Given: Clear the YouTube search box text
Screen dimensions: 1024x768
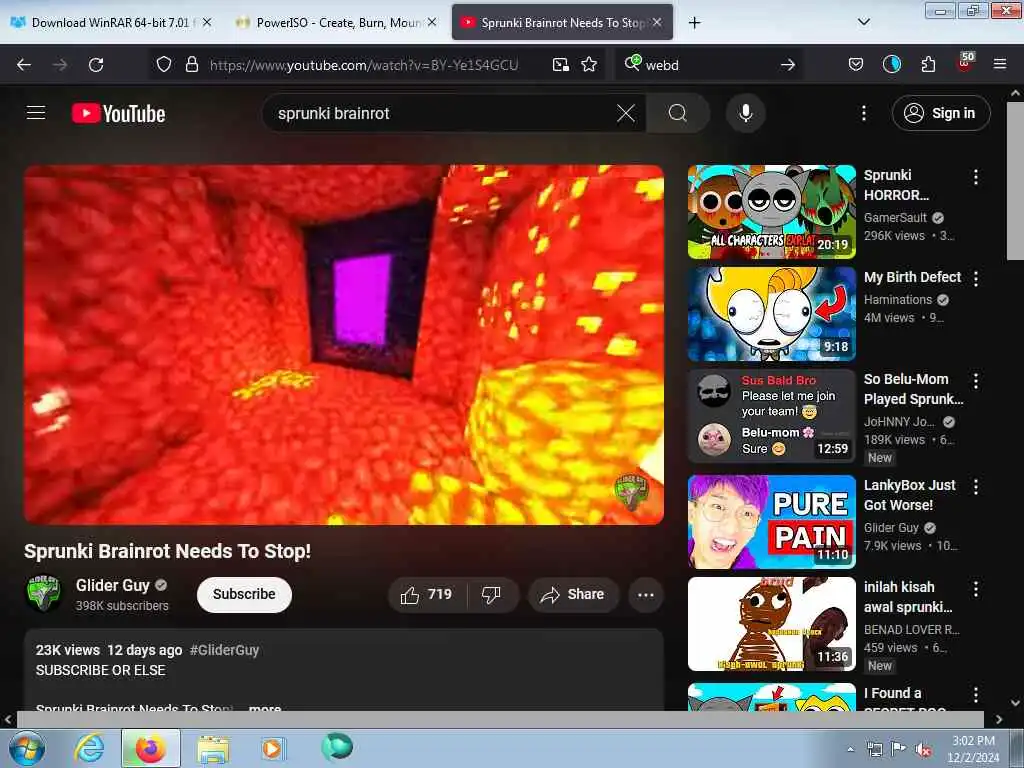Looking at the screenshot, I should (x=626, y=113).
